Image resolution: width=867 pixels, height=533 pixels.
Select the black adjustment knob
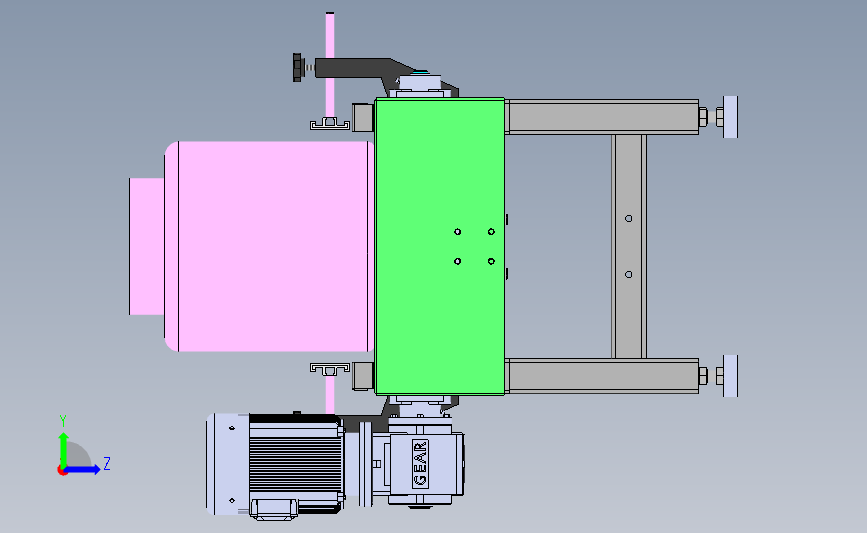point(297,67)
